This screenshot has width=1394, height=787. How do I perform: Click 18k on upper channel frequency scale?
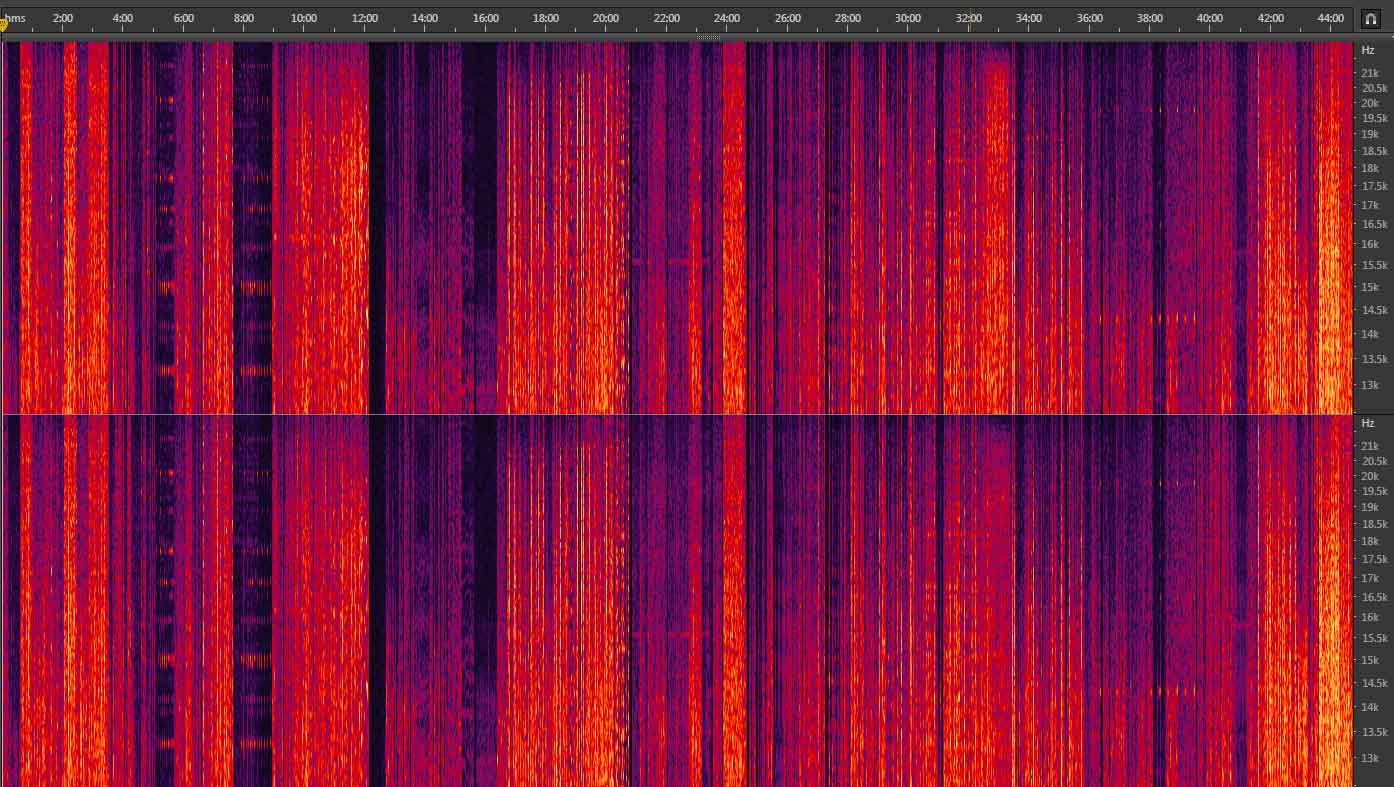click(x=1370, y=168)
